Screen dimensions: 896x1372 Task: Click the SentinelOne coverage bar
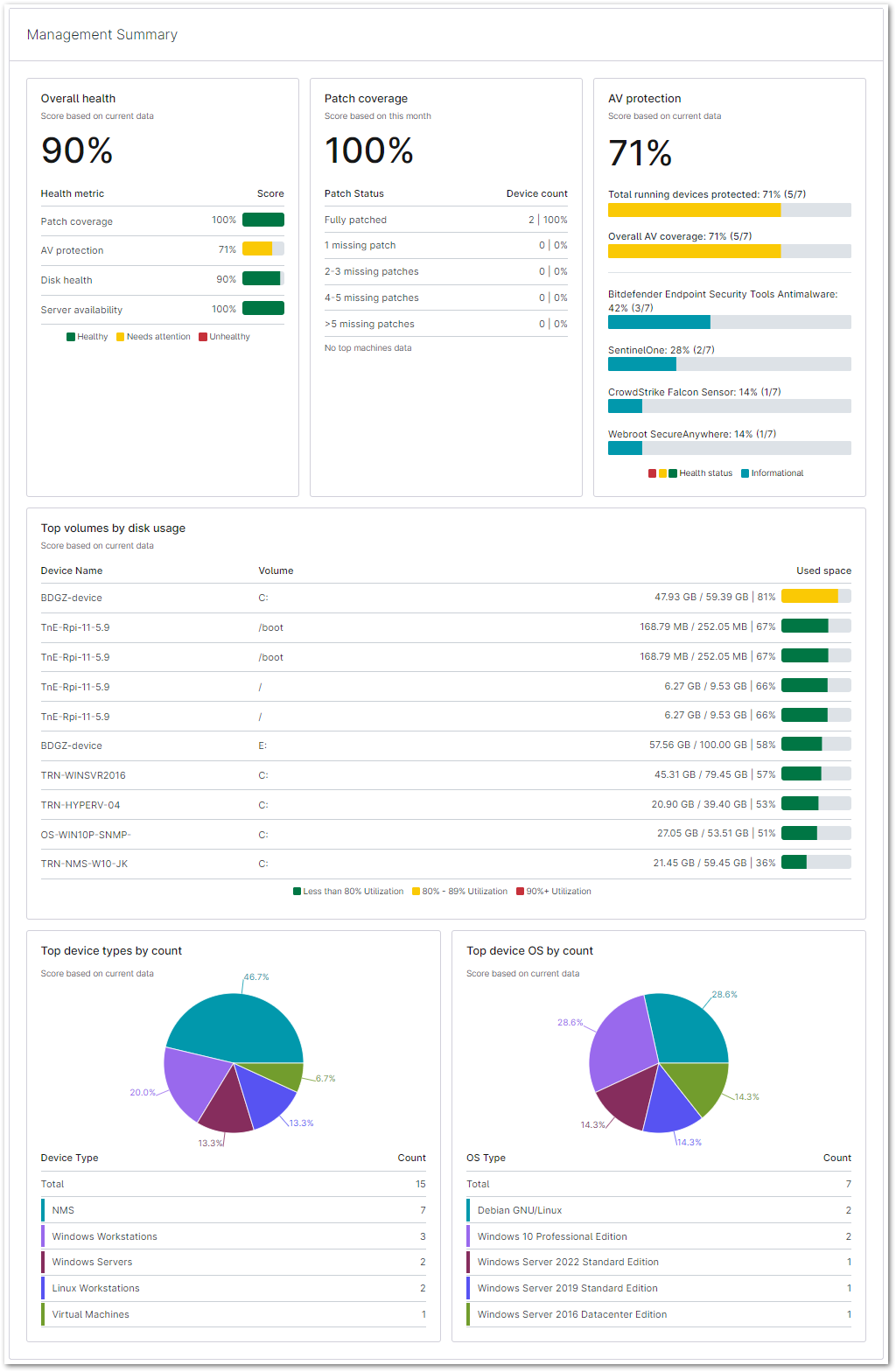click(x=729, y=364)
